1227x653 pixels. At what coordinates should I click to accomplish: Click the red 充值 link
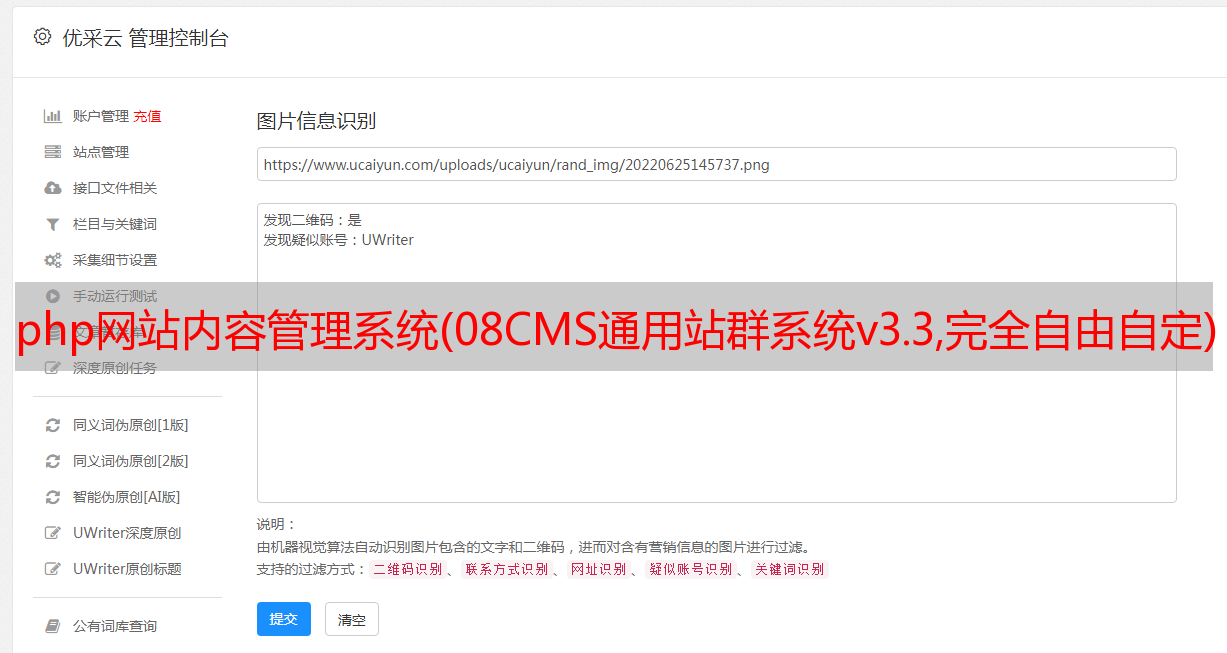click(147, 116)
